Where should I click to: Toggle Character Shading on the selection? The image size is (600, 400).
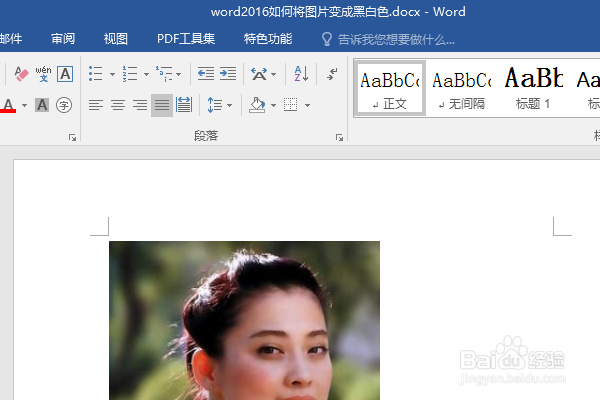(42, 105)
